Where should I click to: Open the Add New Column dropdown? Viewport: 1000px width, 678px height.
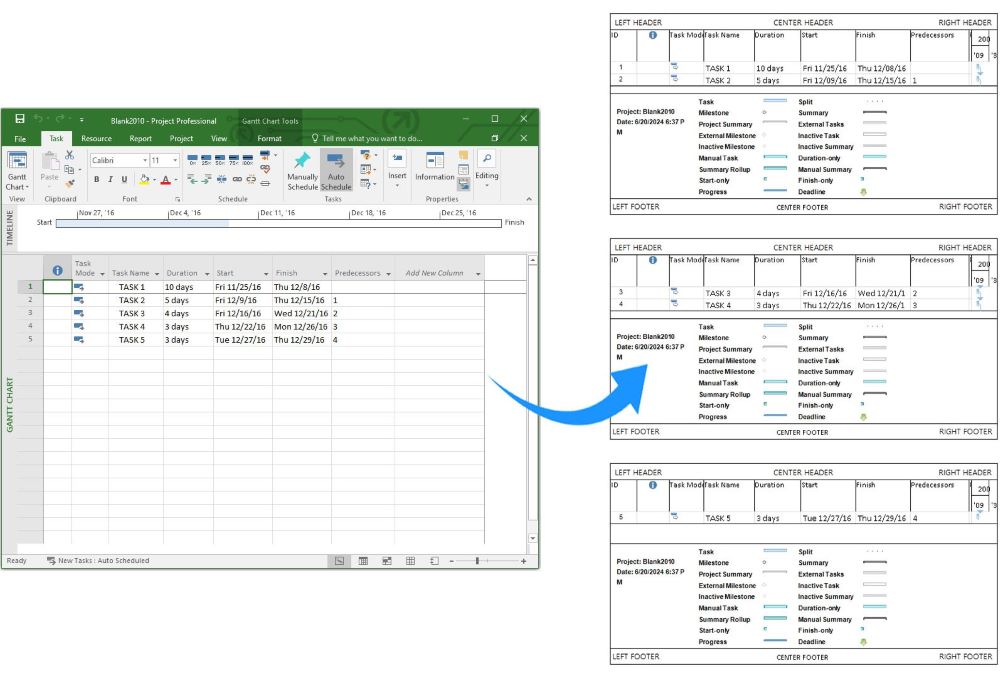[x=478, y=274]
